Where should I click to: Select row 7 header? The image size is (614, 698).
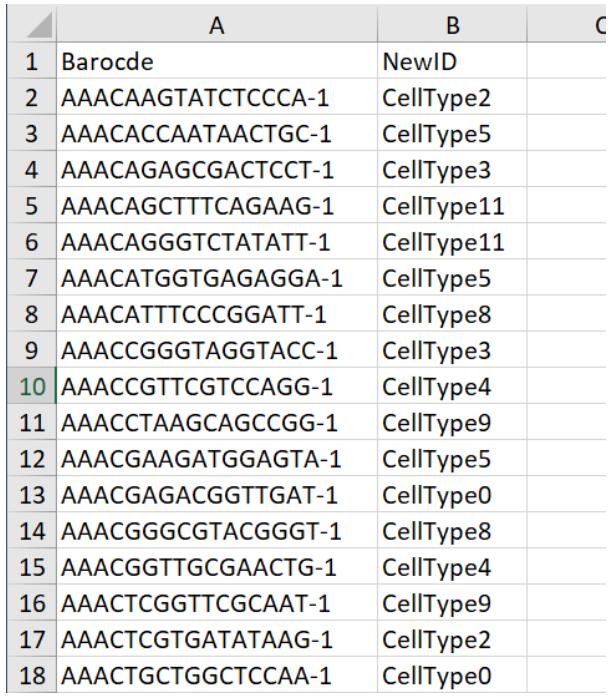(x=28, y=293)
